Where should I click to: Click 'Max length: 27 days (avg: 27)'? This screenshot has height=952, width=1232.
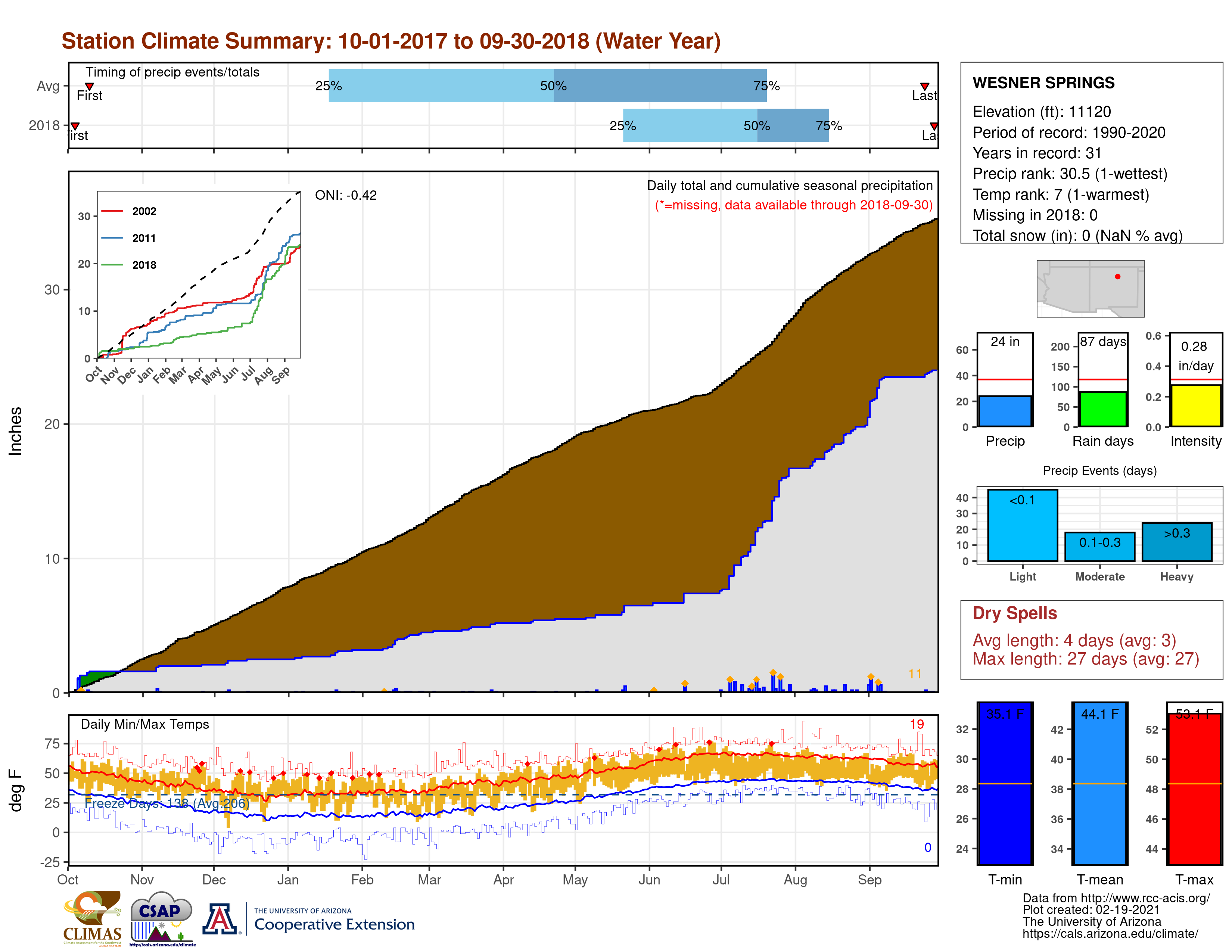coord(1086,659)
